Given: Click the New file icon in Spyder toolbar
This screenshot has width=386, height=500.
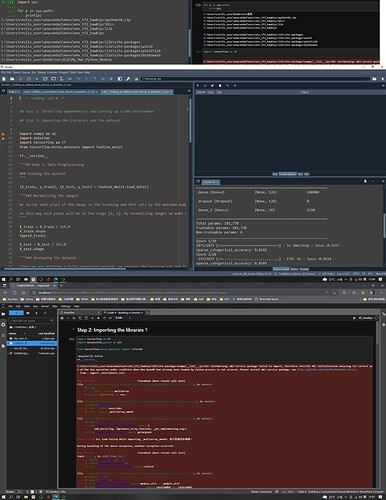Looking at the screenshot, I should (x=4, y=79).
